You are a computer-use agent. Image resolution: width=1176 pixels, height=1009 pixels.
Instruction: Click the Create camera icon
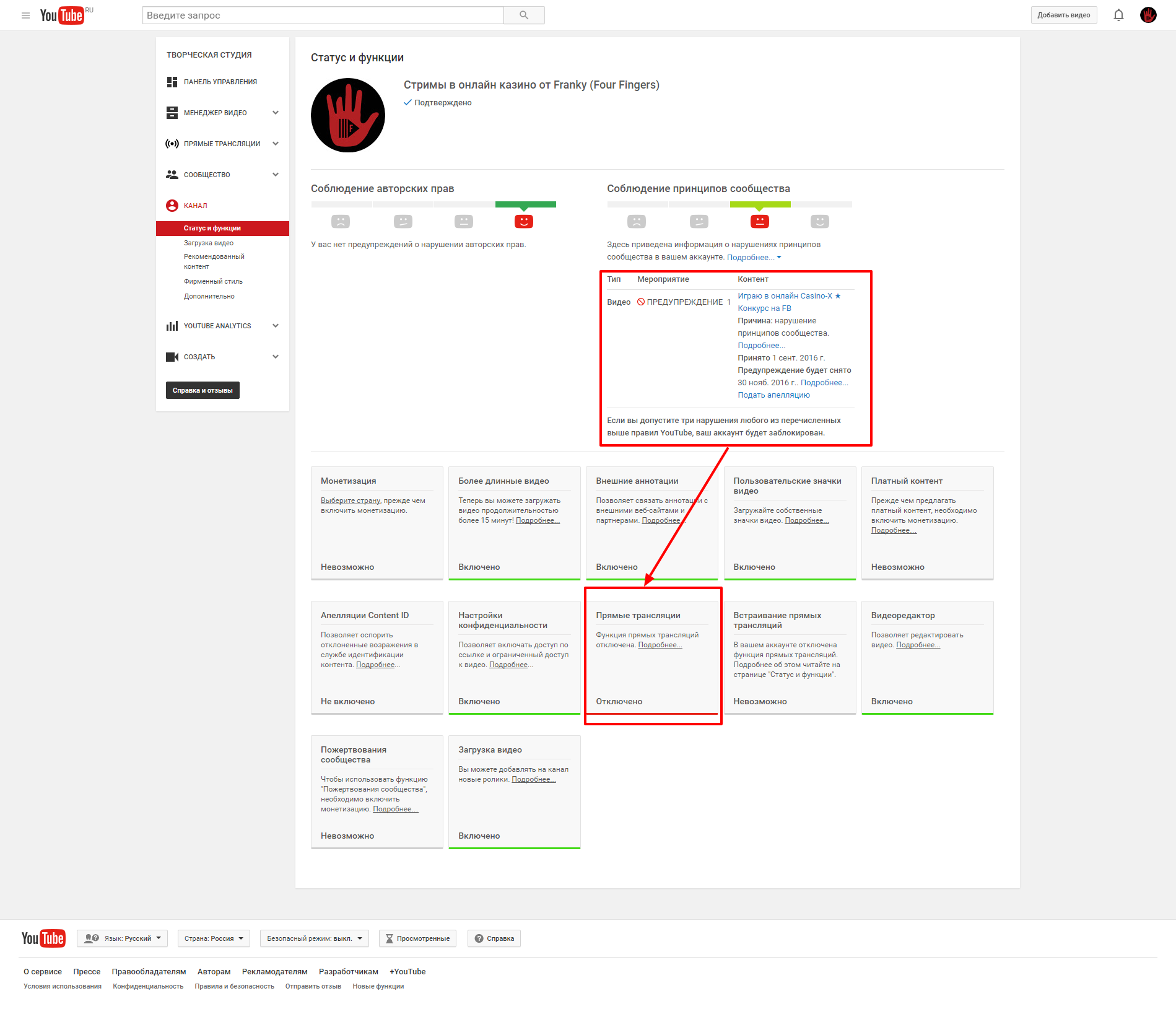172,357
